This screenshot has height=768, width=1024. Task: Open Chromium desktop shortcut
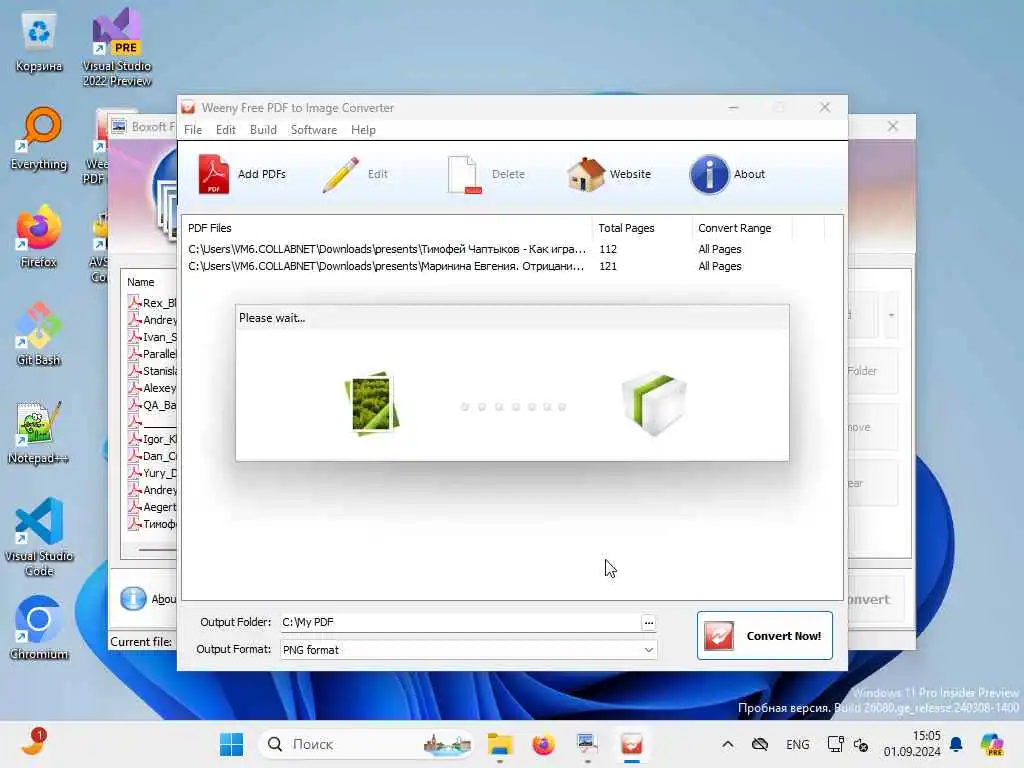(39, 628)
